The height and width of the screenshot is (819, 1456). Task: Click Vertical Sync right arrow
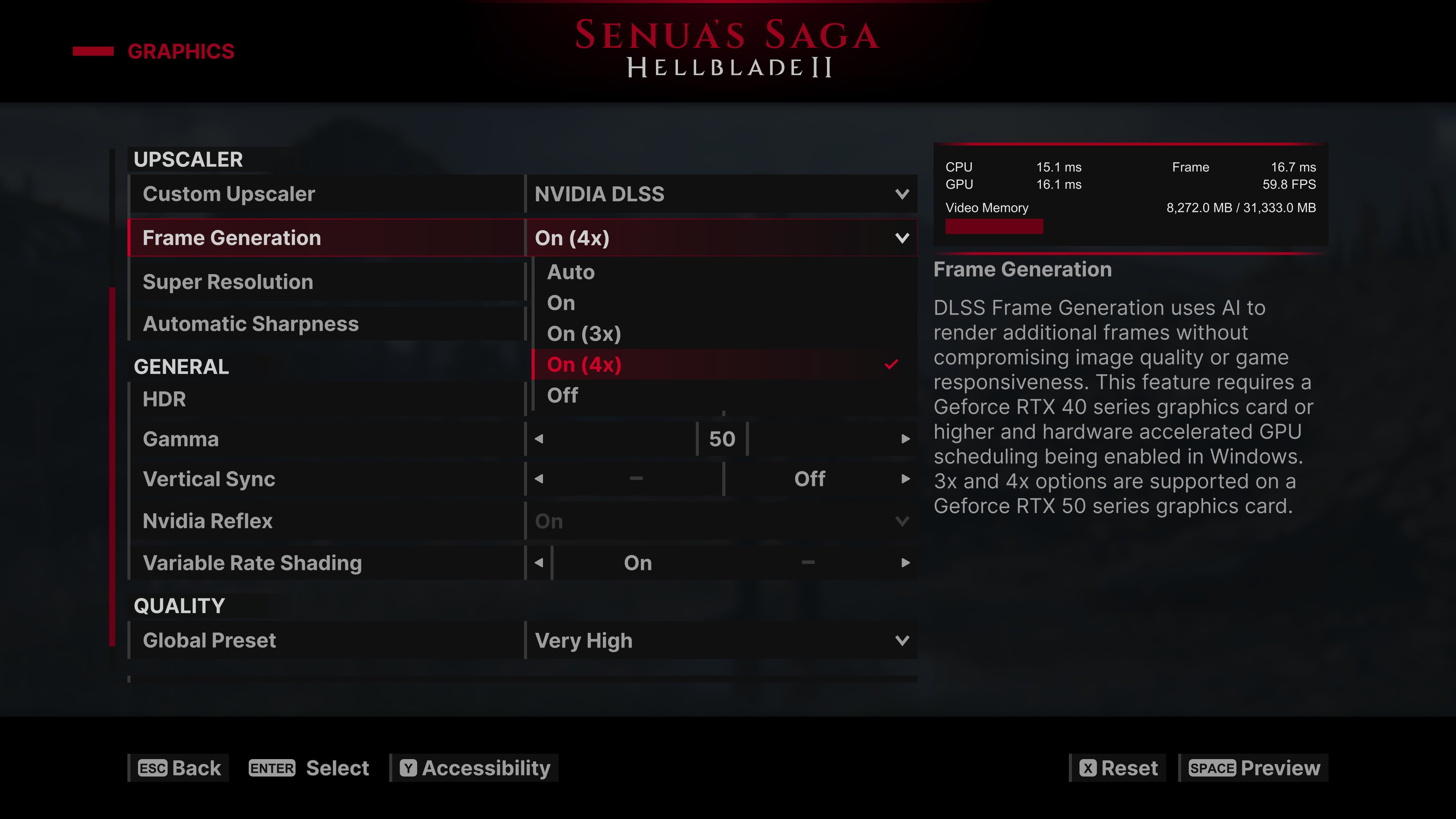pyautogui.click(x=905, y=479)
